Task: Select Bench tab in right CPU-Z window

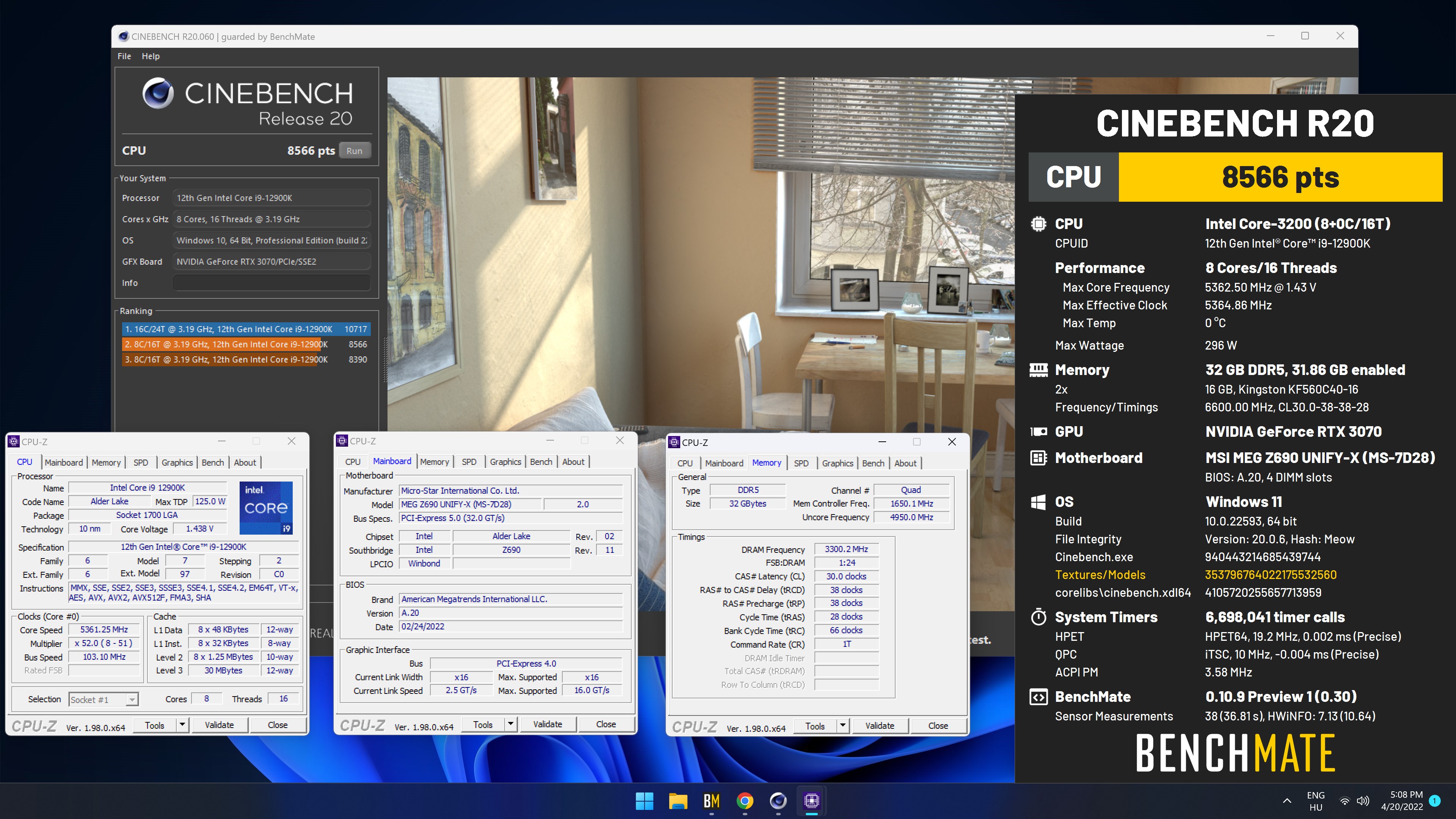Action: tap(873, 463)
